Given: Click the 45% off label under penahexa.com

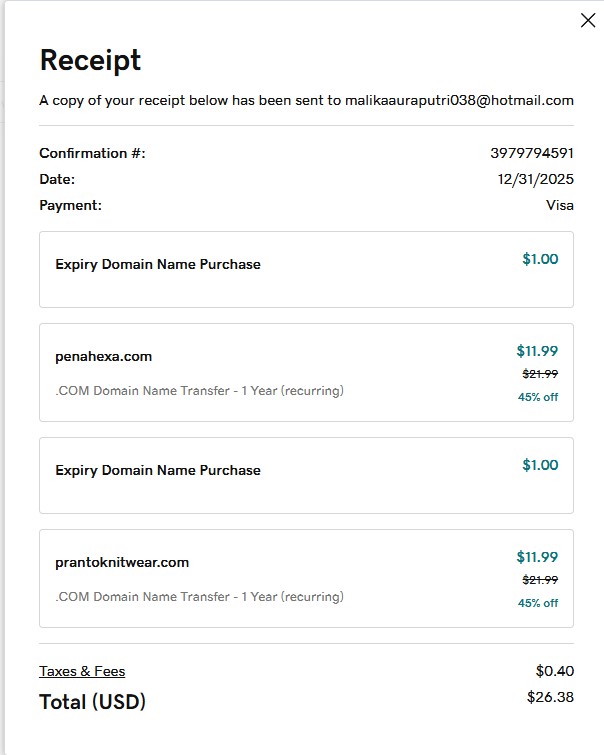Looking at the screenshot, I should 538,397.
